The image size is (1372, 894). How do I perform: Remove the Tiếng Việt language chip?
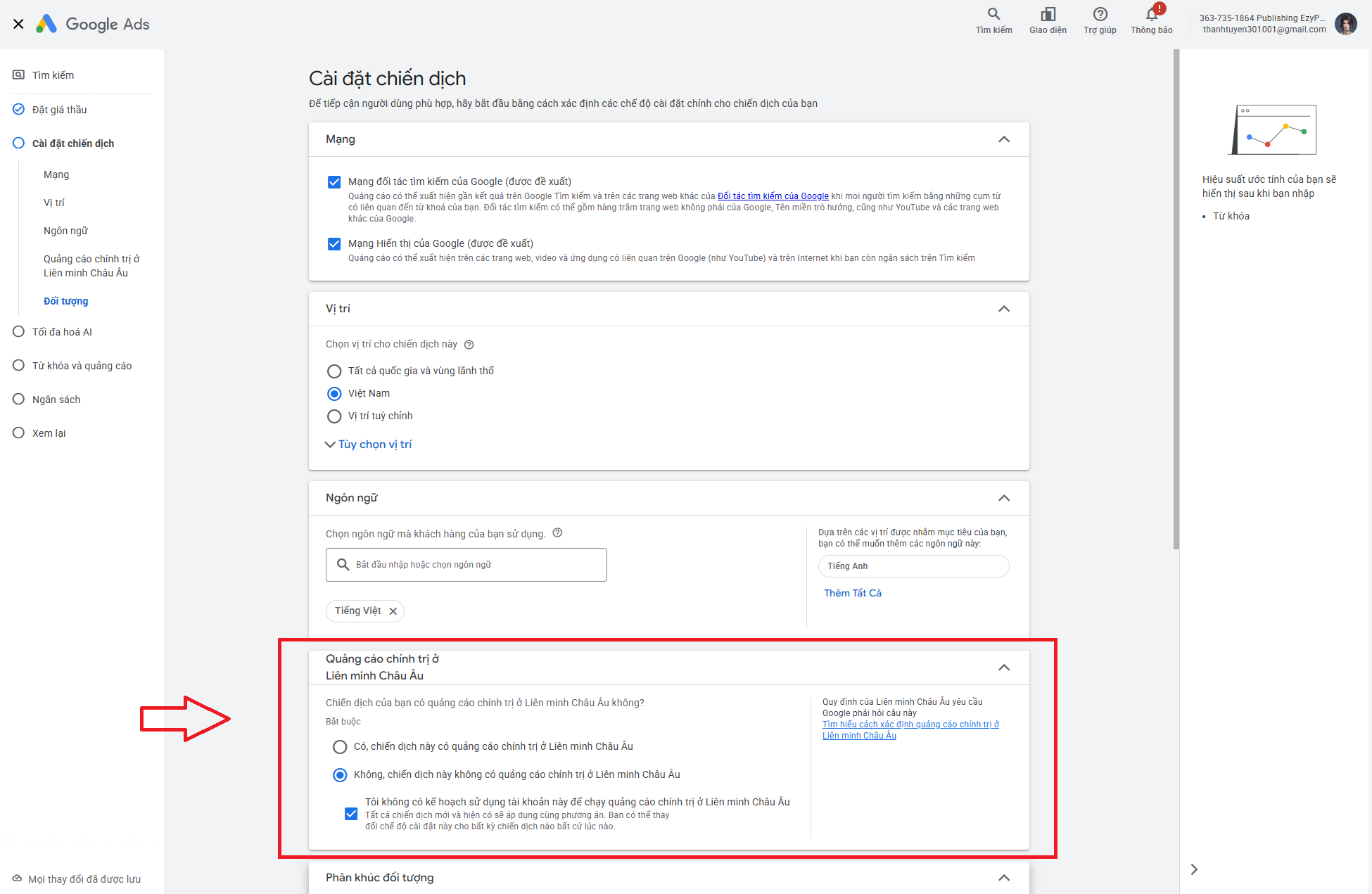point(393,611)
